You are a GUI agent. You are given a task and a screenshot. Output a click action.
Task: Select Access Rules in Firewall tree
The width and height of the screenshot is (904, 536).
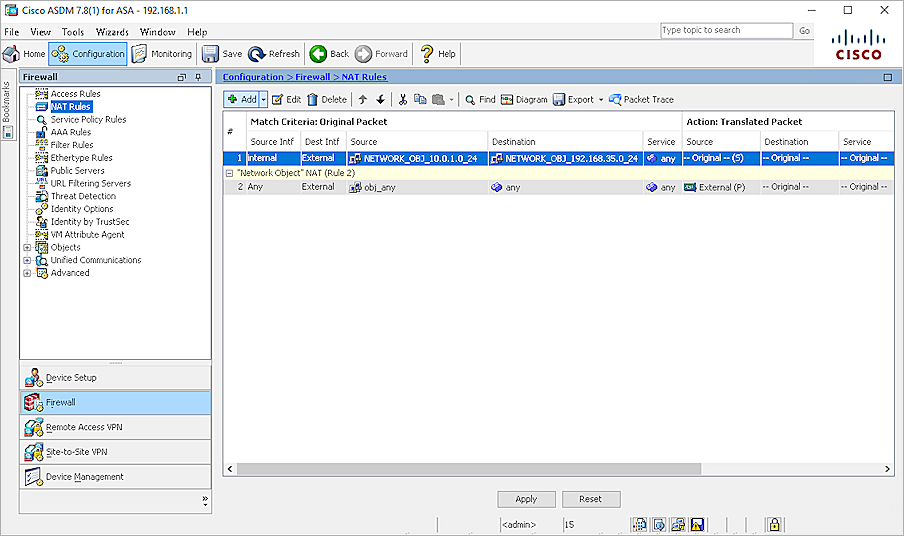click(x=75, y=94)
